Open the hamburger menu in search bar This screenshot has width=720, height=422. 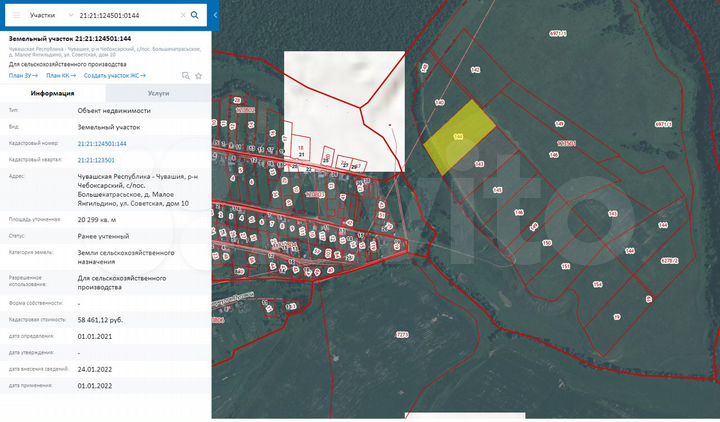(14, 16)
